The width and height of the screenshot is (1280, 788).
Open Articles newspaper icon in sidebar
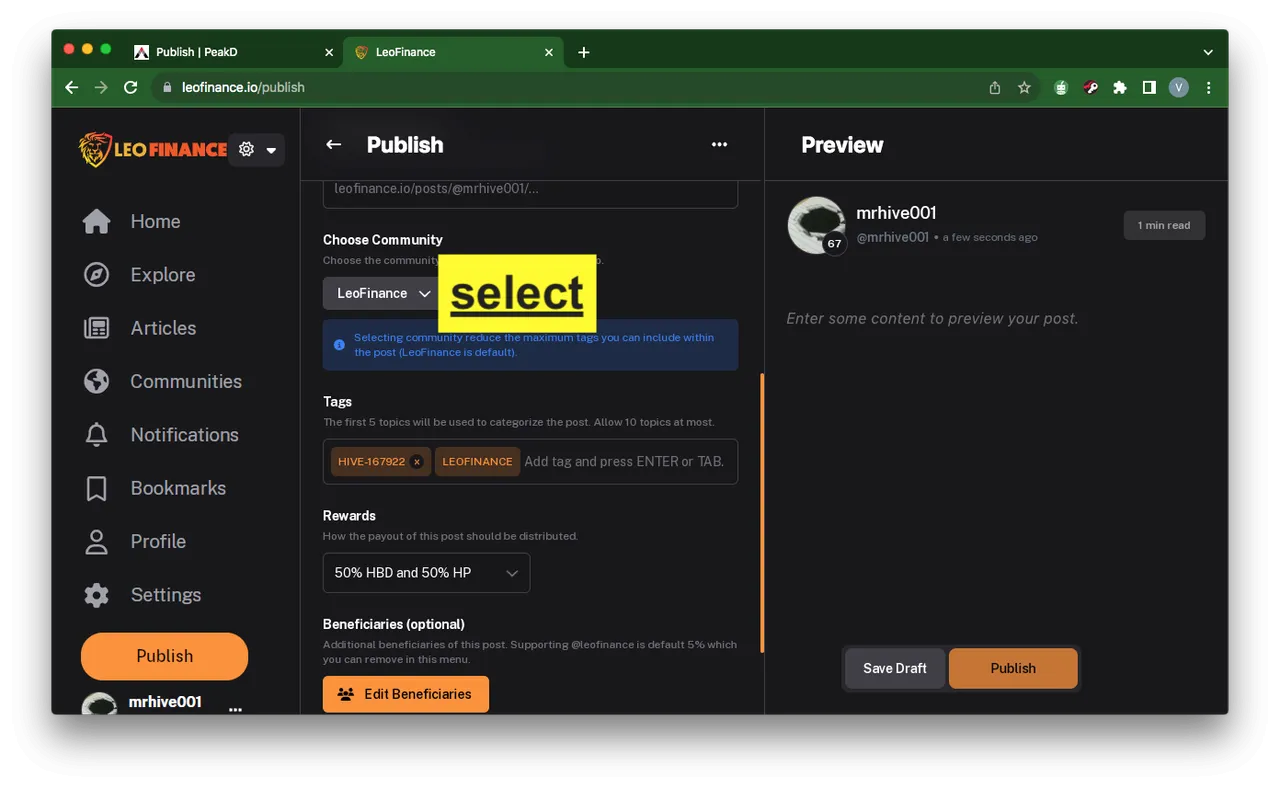pos(97,328)
